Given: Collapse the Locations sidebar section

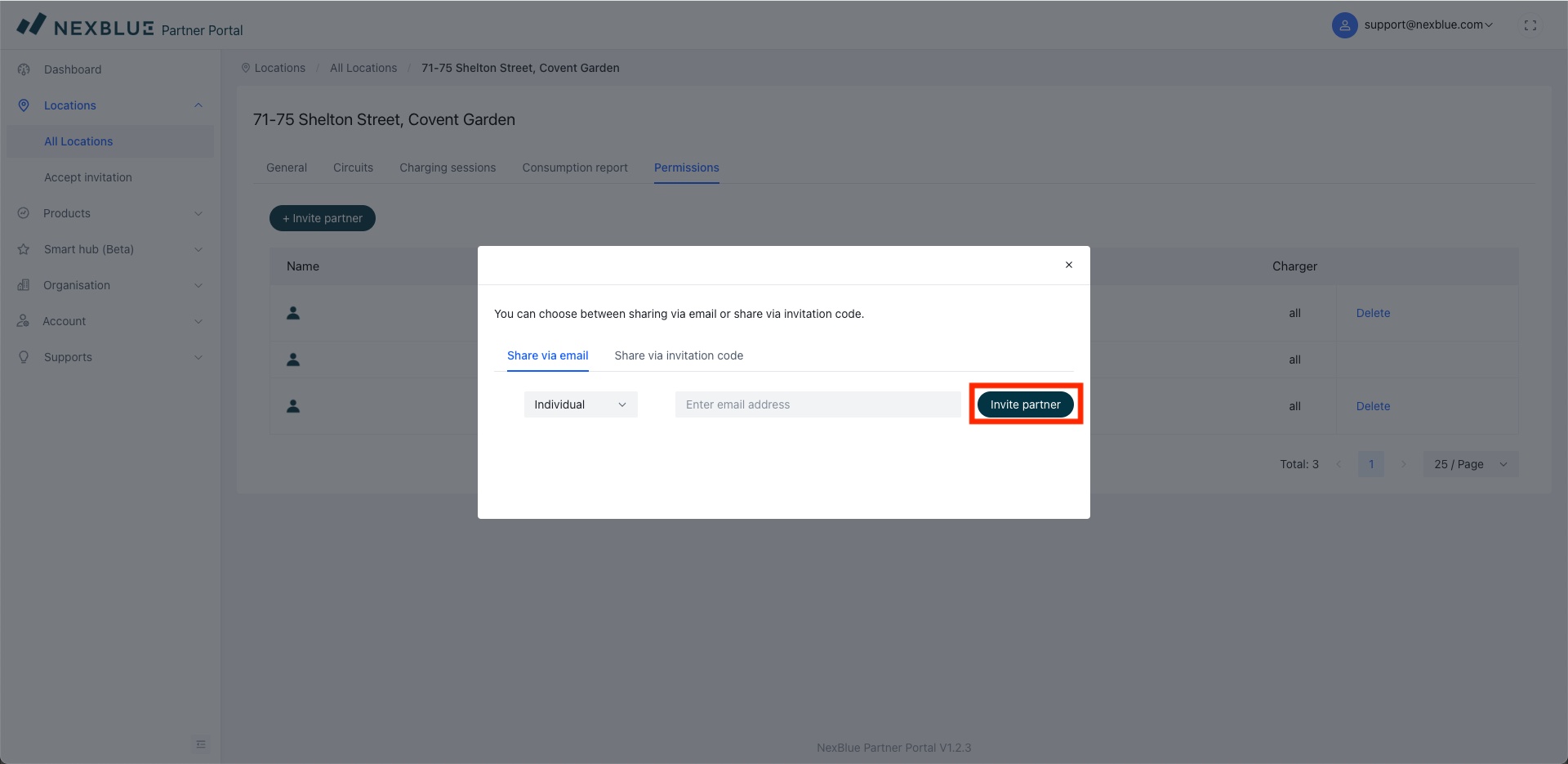Looking at the screenshot, I should click(x=198, y=105).
